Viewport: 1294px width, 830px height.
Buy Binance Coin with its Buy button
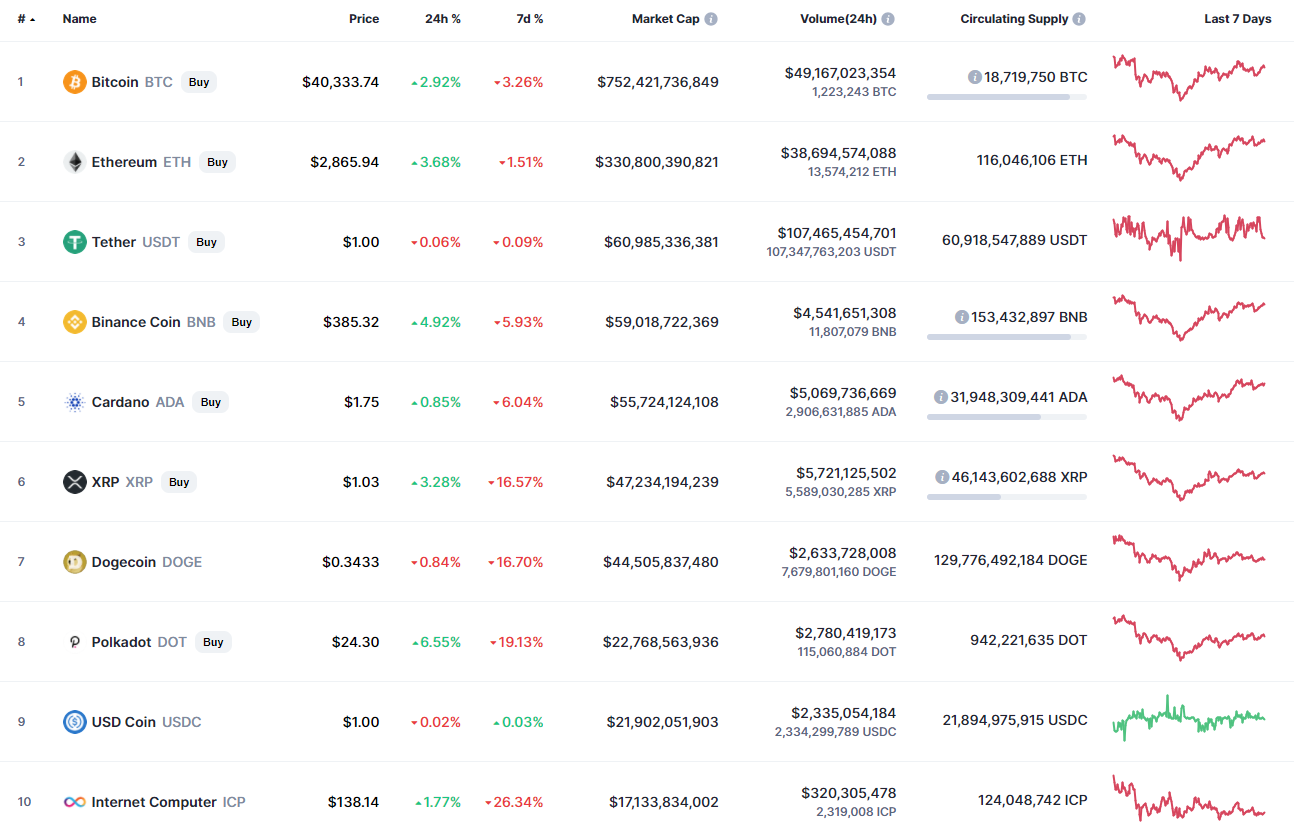coord(241,322)
